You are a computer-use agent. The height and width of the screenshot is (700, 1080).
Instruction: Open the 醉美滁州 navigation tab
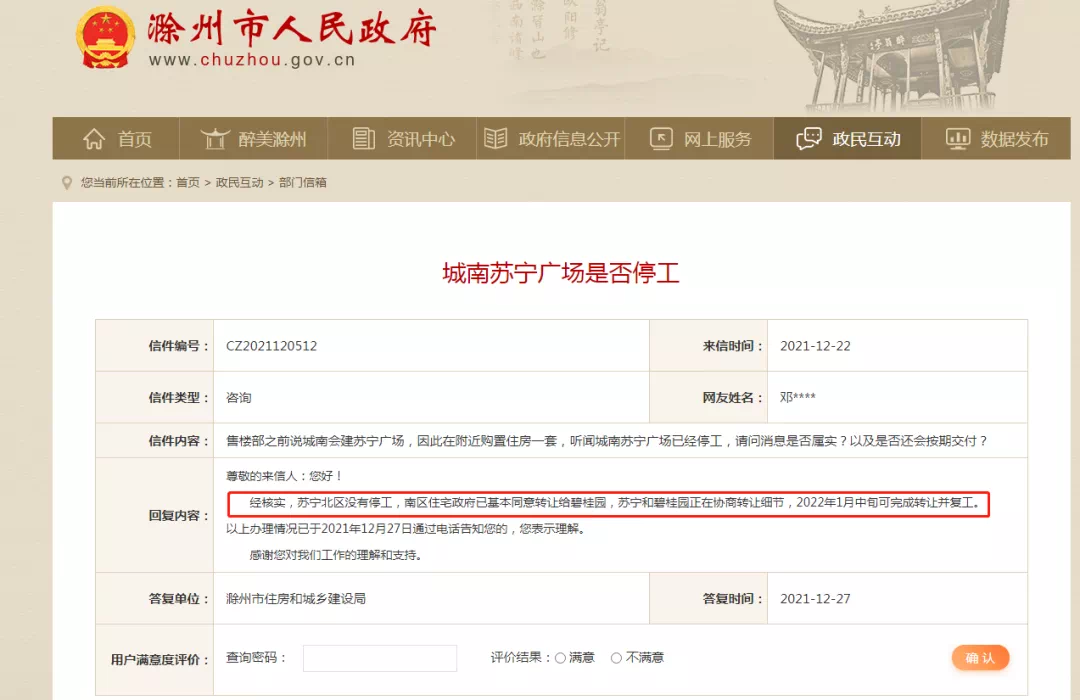click(253, 138)
